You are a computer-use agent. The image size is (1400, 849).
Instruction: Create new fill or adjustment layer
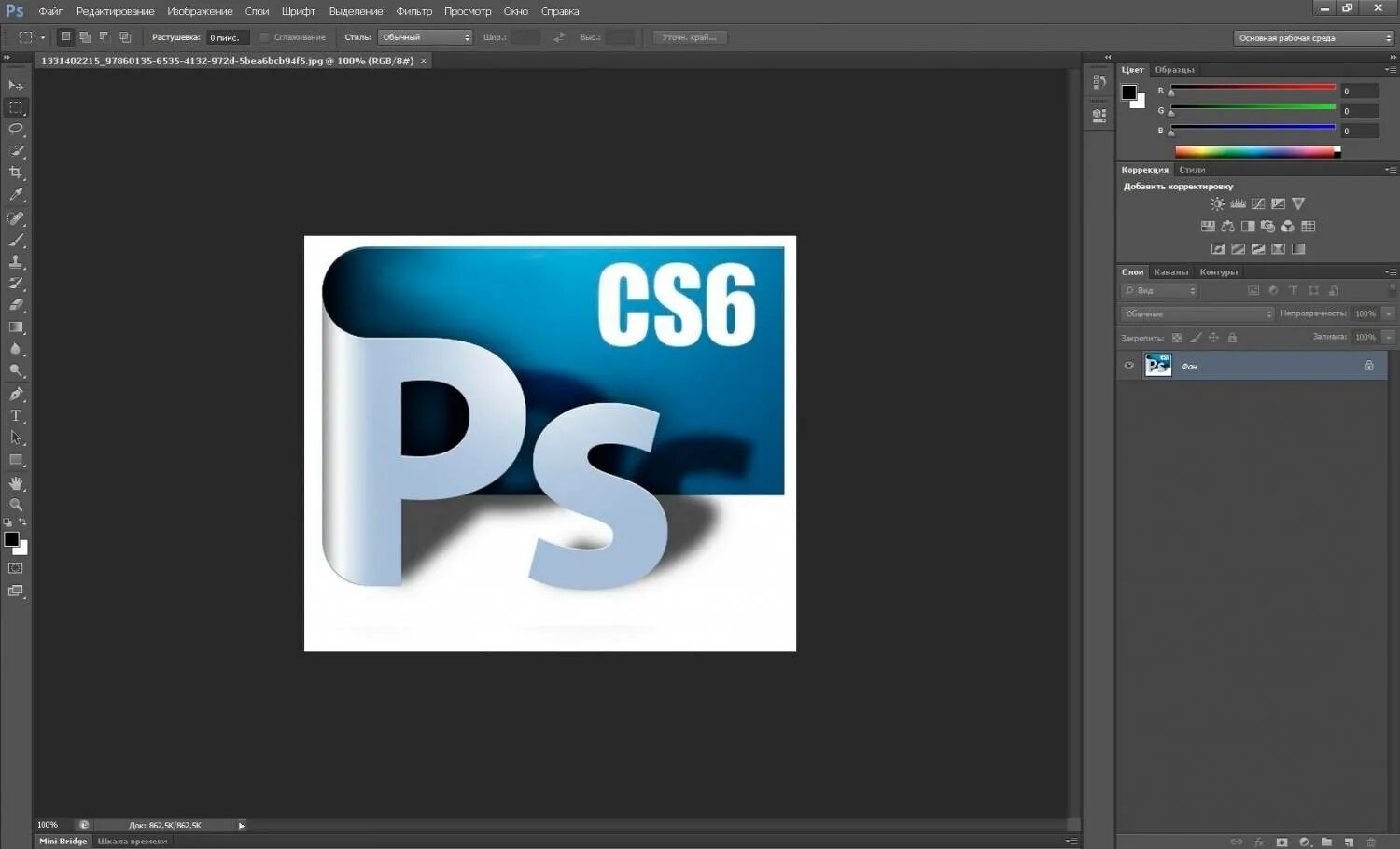click(1305, 842)
